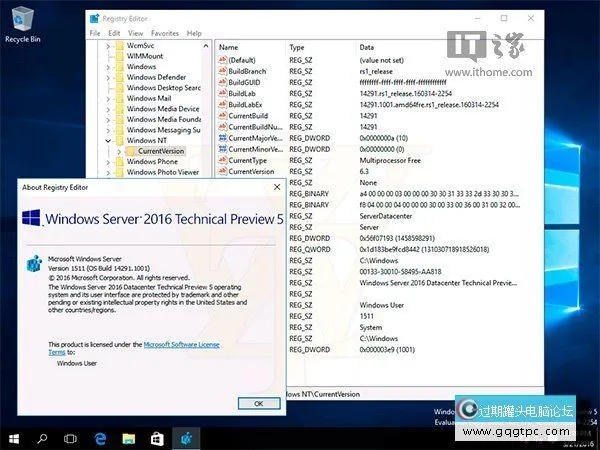Expand the Windows Defender key
Image resolution: width=600 pixels, height=450 pixels.
tap(107, 77)
